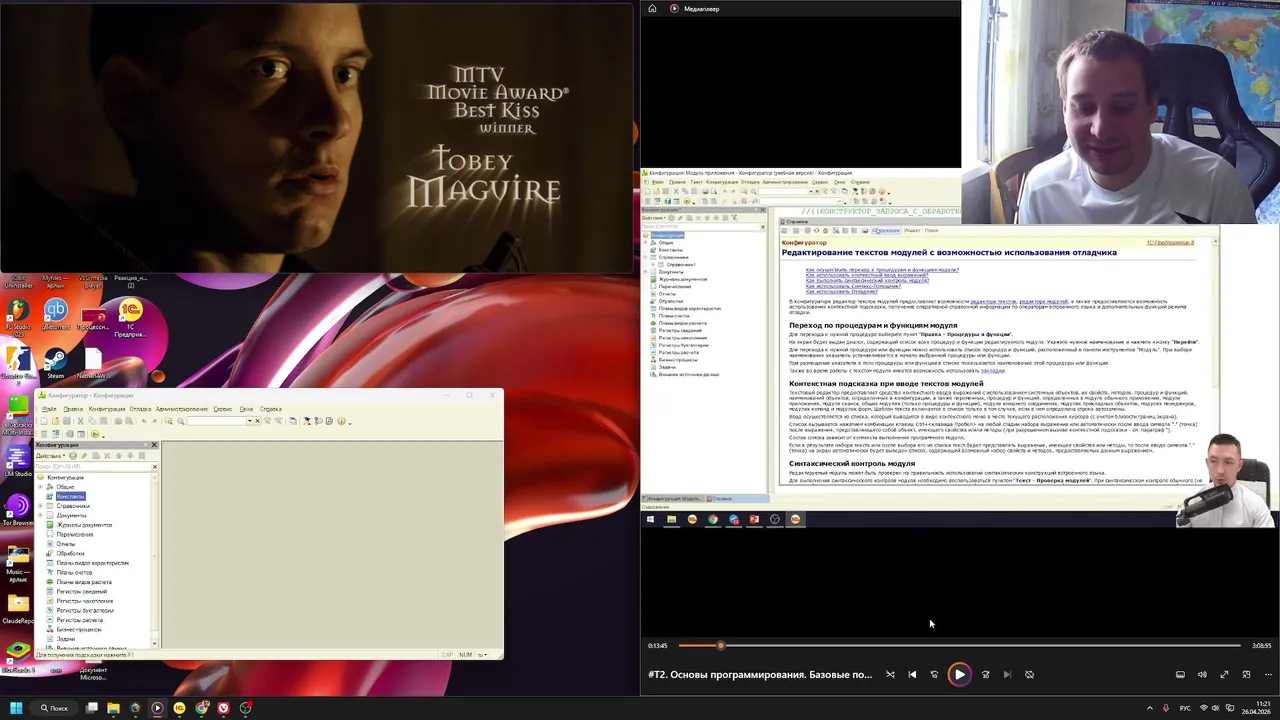The width and height of the screenshot is (1280, 720).
Task: Open the Файл menu in Конфигуратор
Action: [49, 409]
